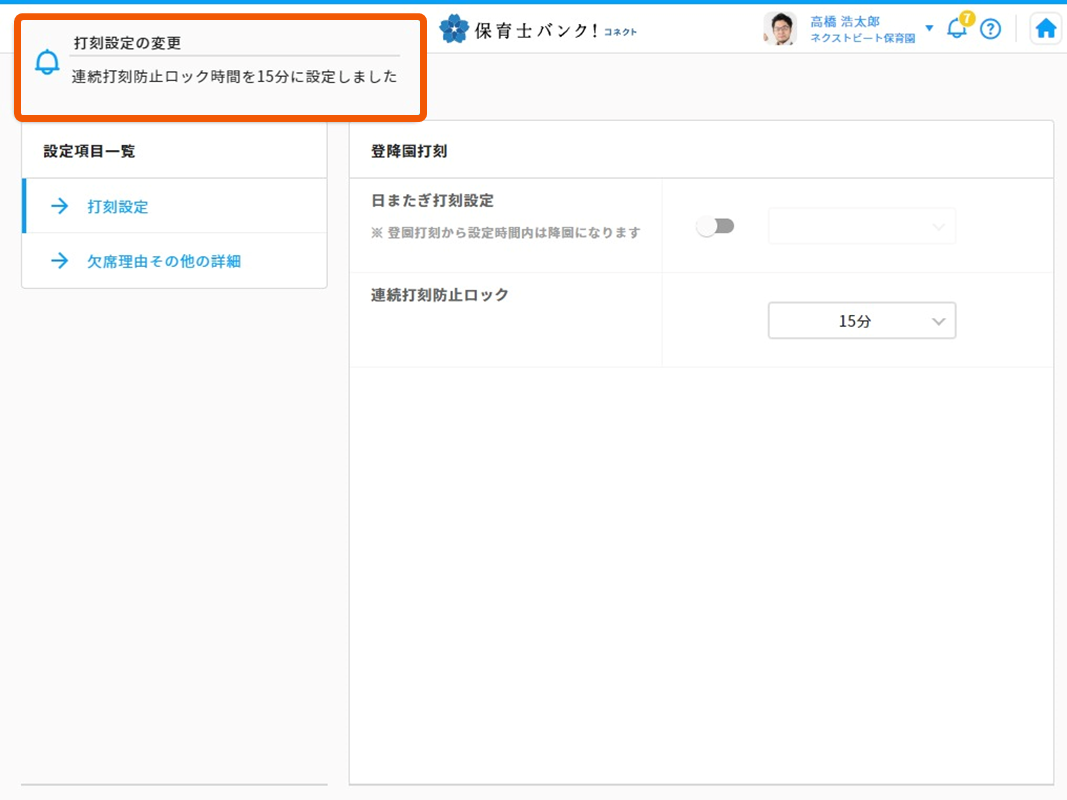Click the 保育士バンク! logo text
The image size is (1067, 800).
536,30
